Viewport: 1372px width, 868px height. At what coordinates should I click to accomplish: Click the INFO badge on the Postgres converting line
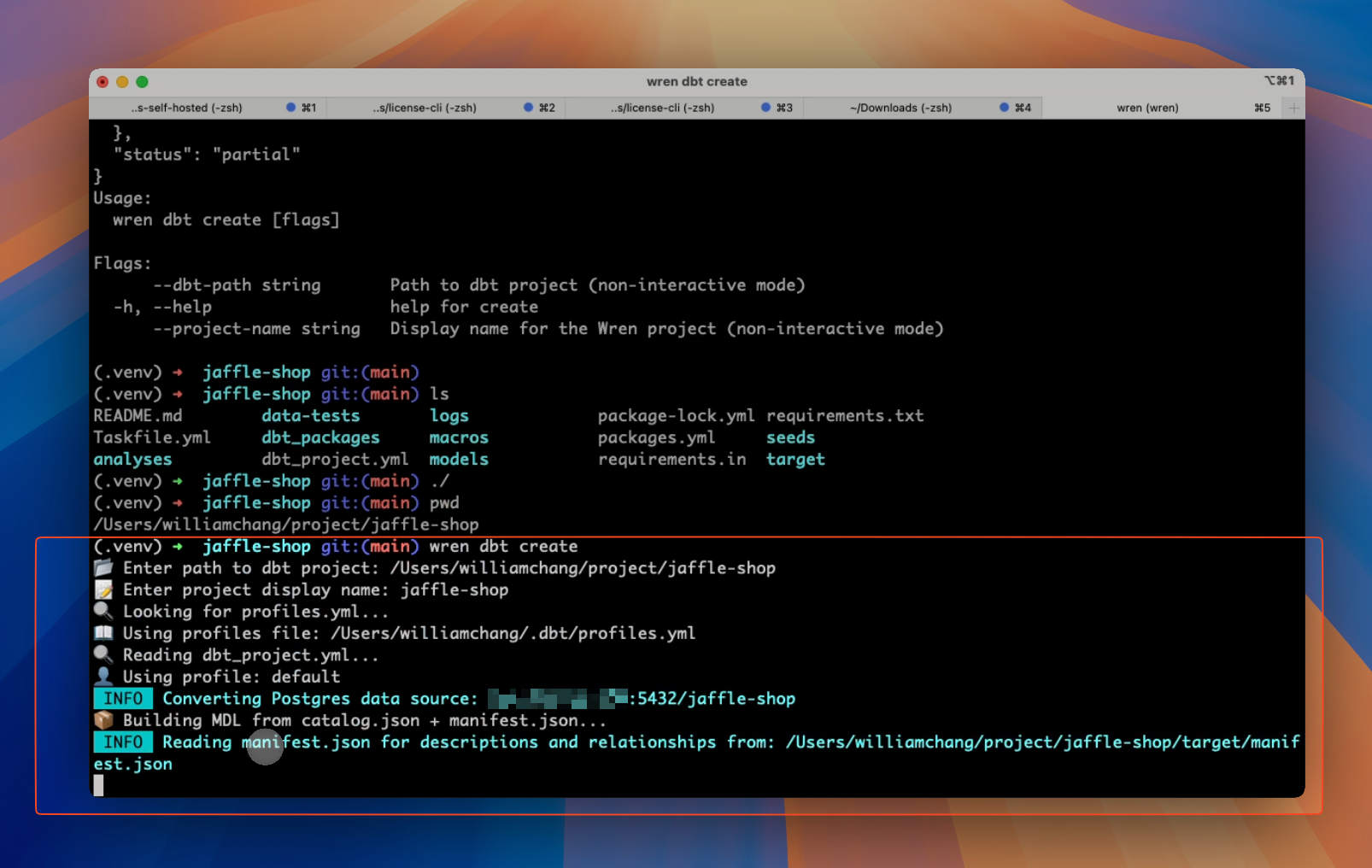tap(122, 698)
